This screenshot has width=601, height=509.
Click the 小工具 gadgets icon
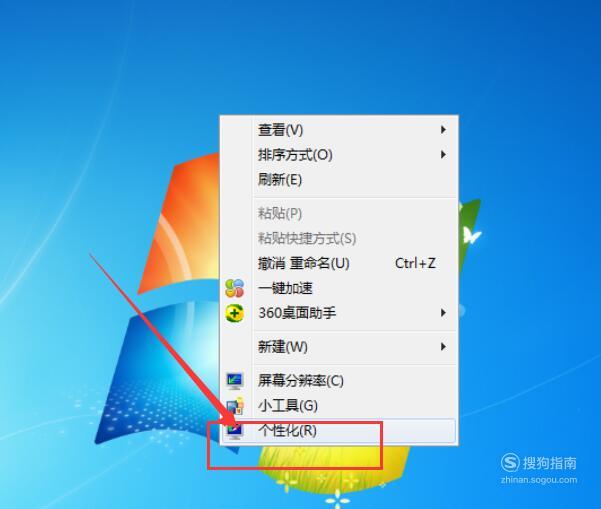click(x=235, y=406)
